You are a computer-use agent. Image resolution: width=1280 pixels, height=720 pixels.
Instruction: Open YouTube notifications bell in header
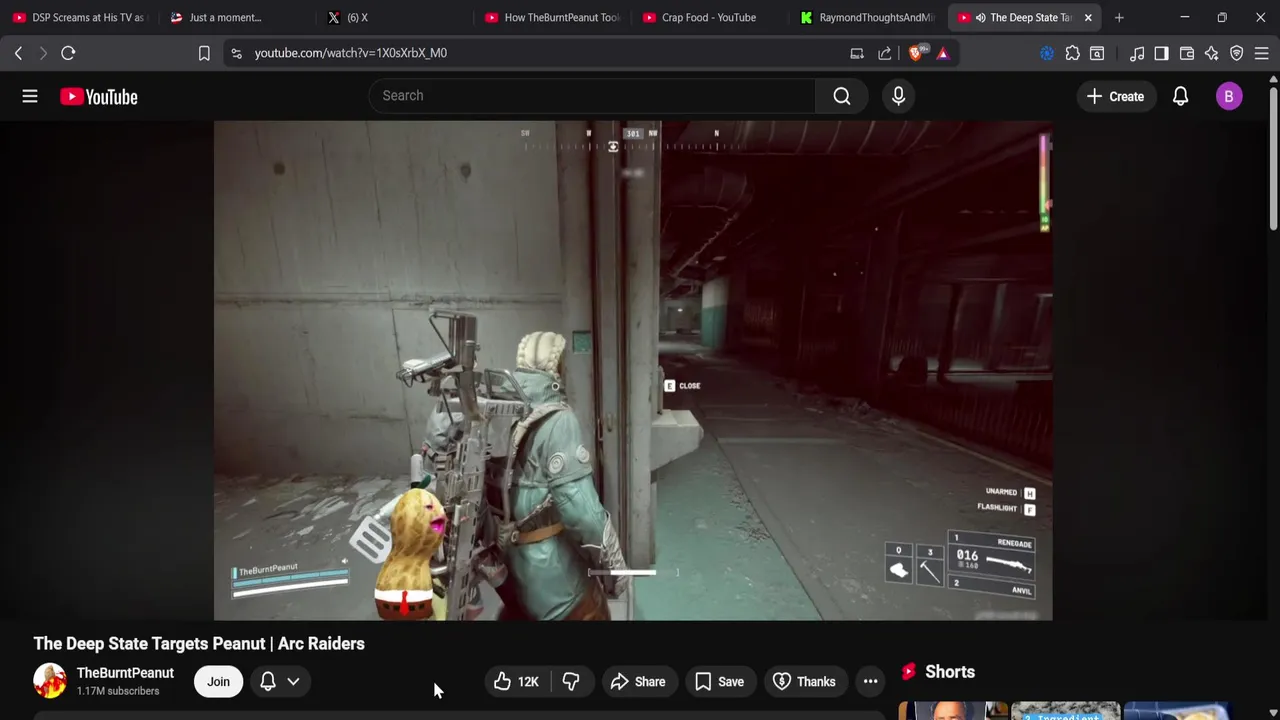point(1180,96)
